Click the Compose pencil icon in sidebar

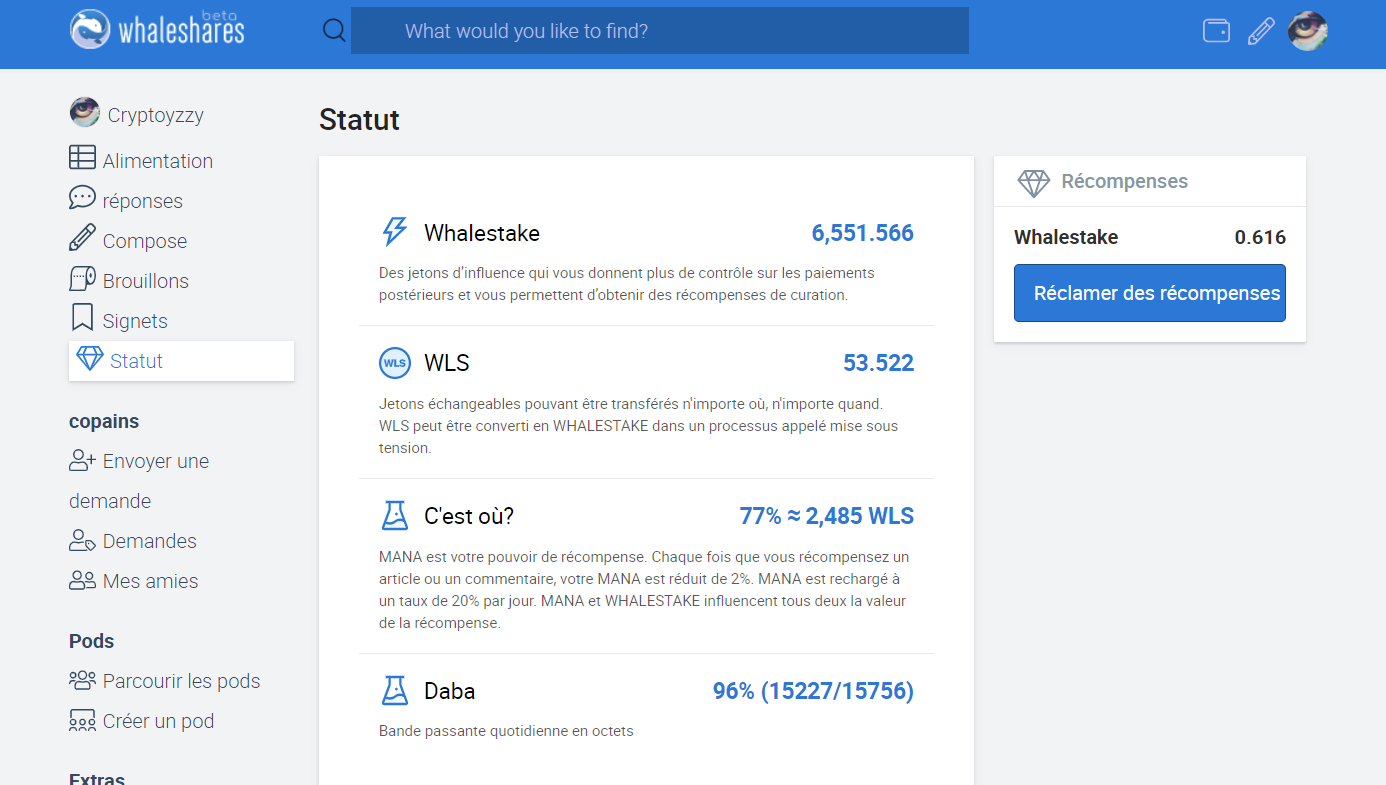pos(82,238)
